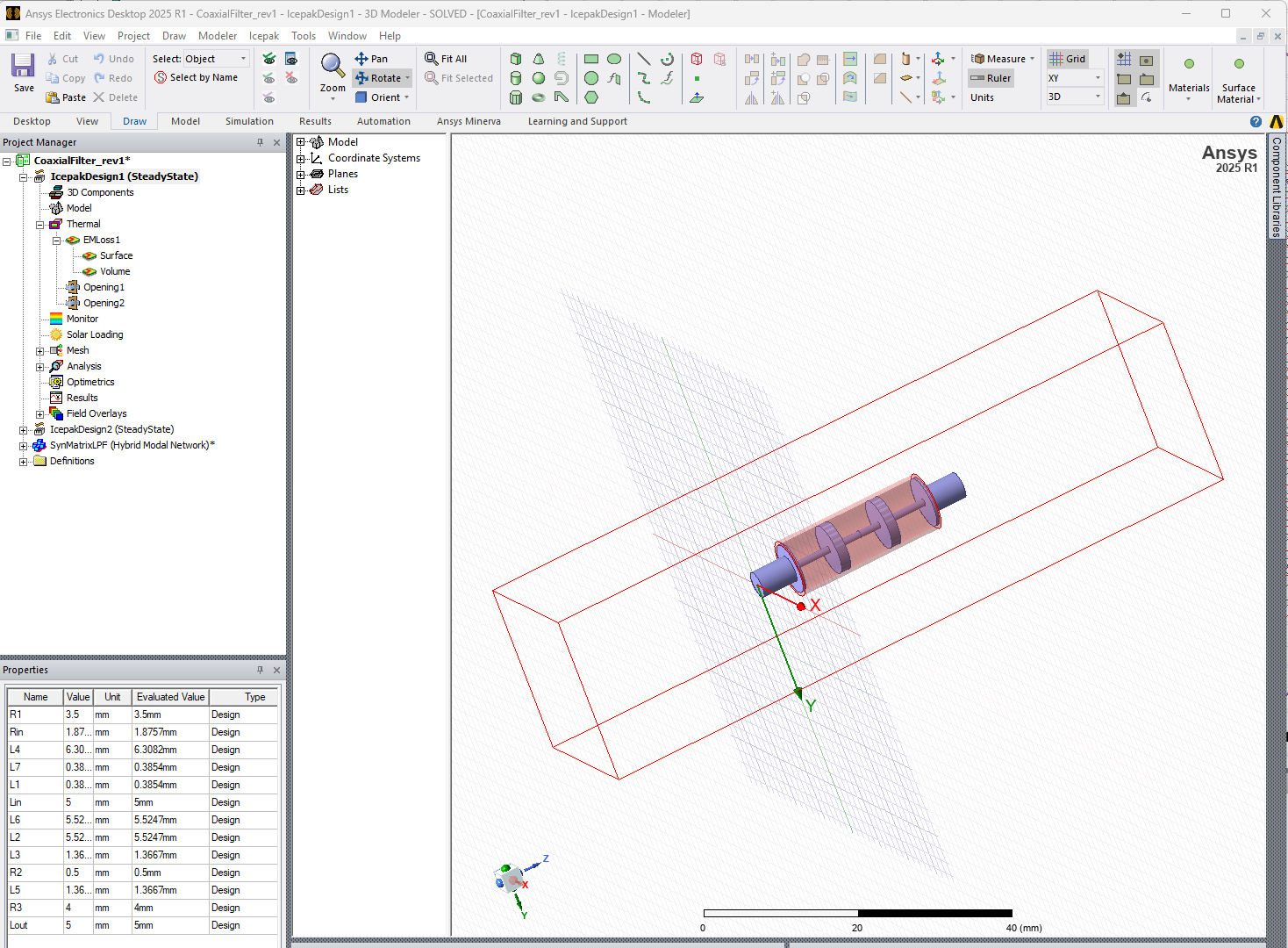Image resolution: width=1288 pixels, height=948 pixels.
Task: Open the Modeler menu
Action: [218, 36]
